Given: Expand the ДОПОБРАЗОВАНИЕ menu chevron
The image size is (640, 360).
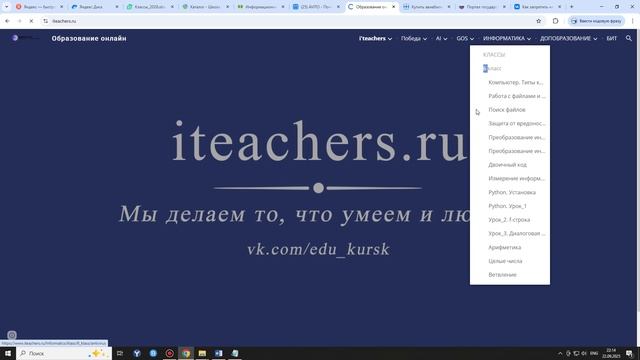Looking at the screenshot, I should (x=595, y=39).
